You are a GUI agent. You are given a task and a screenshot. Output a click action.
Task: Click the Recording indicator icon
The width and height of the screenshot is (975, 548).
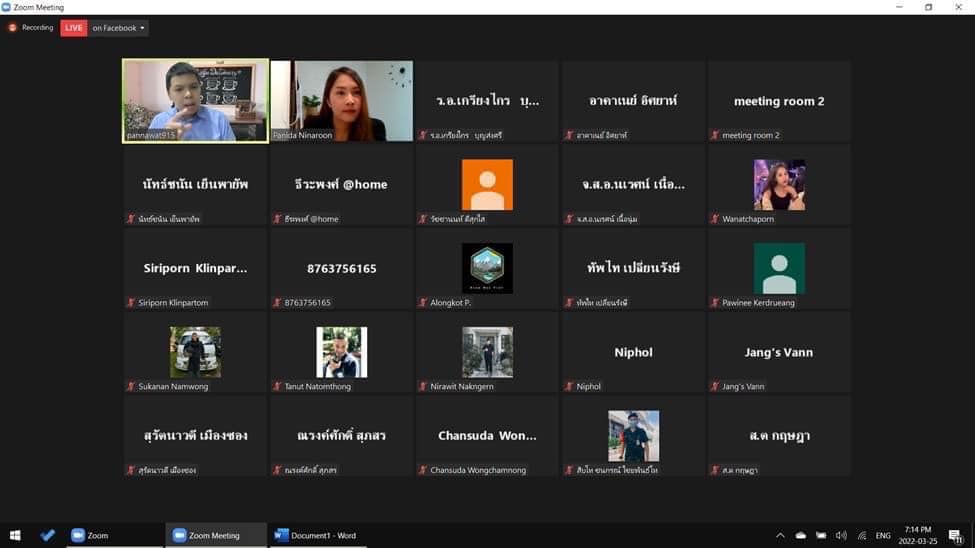13,28
